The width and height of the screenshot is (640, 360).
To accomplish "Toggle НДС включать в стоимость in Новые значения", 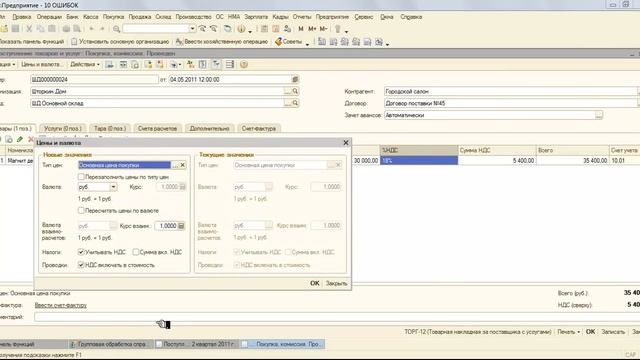I will [x=81, y=265].
